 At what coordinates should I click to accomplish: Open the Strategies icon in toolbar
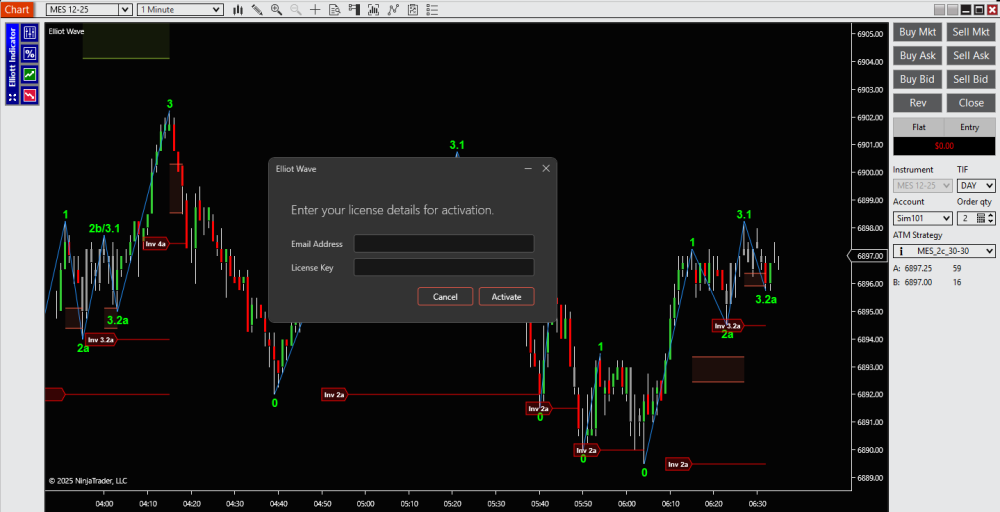pos(410,9)
